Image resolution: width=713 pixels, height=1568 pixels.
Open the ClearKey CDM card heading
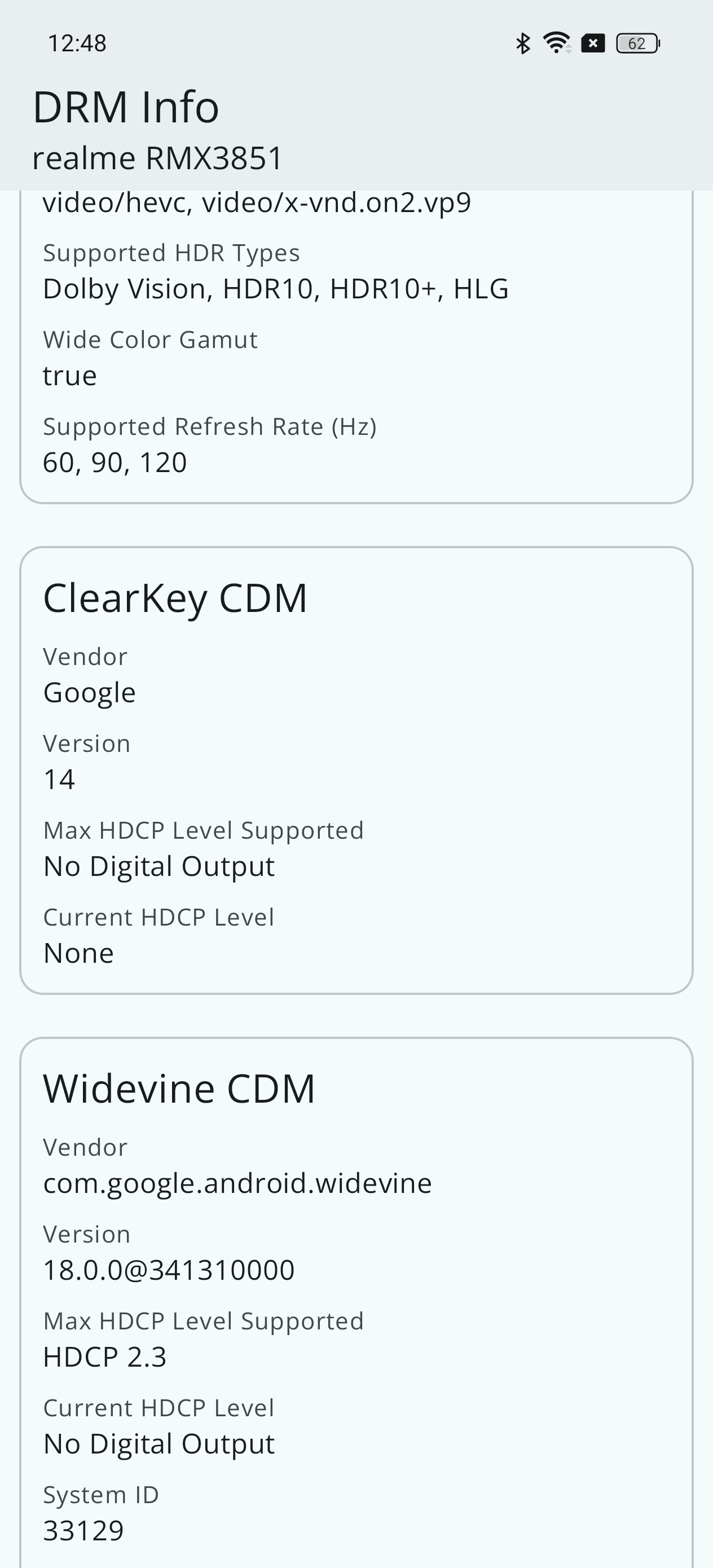[175, 598]
